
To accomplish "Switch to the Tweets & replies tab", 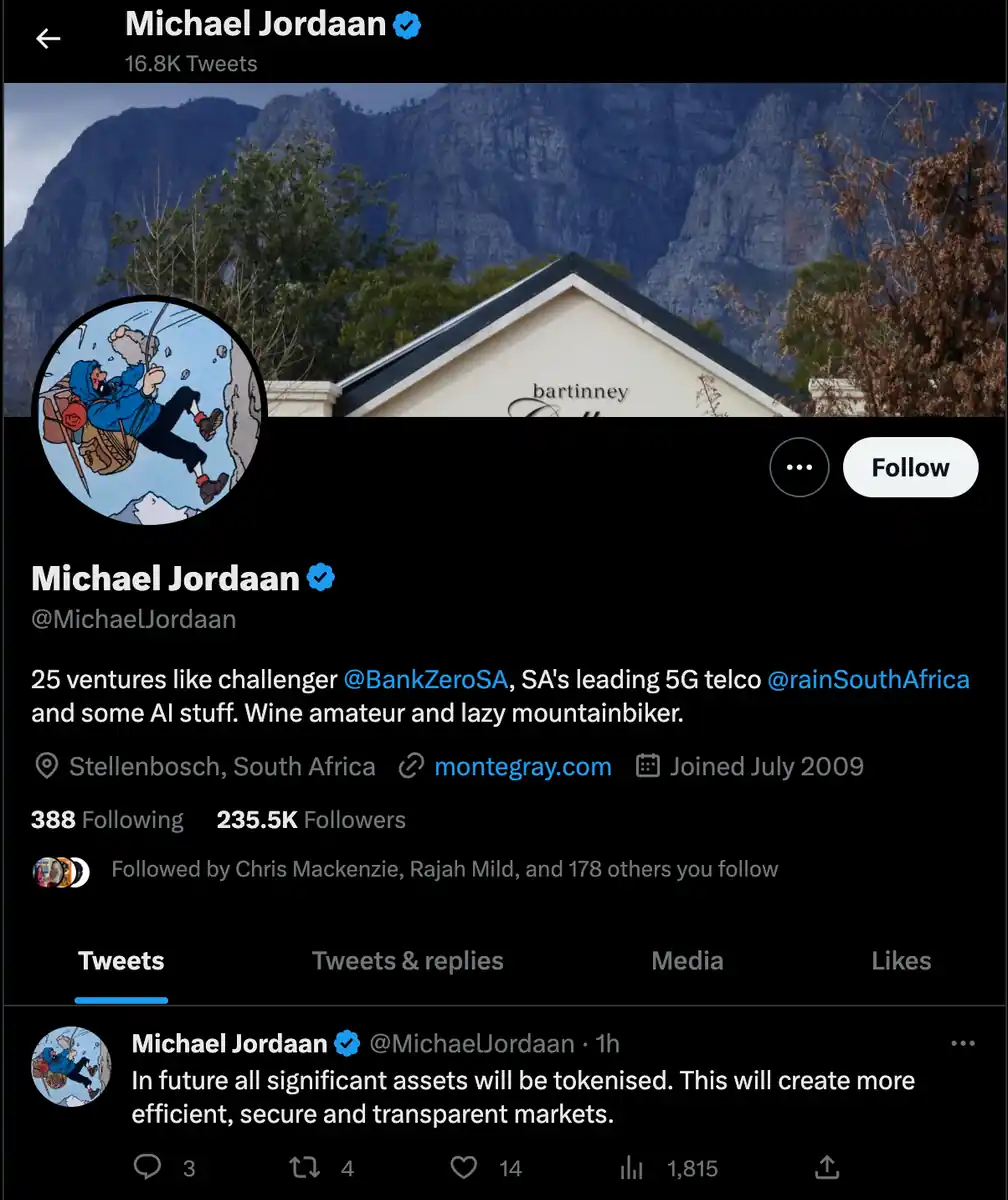I will pyautogui.click(x=407, y=961).
